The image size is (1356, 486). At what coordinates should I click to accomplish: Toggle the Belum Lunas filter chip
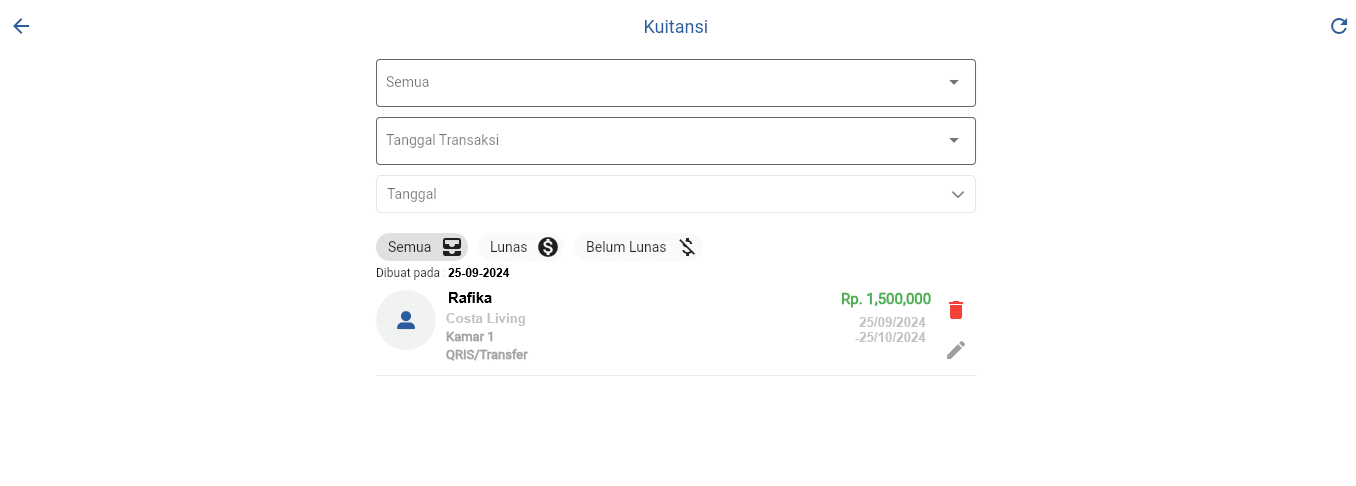(x=626, y=247)
